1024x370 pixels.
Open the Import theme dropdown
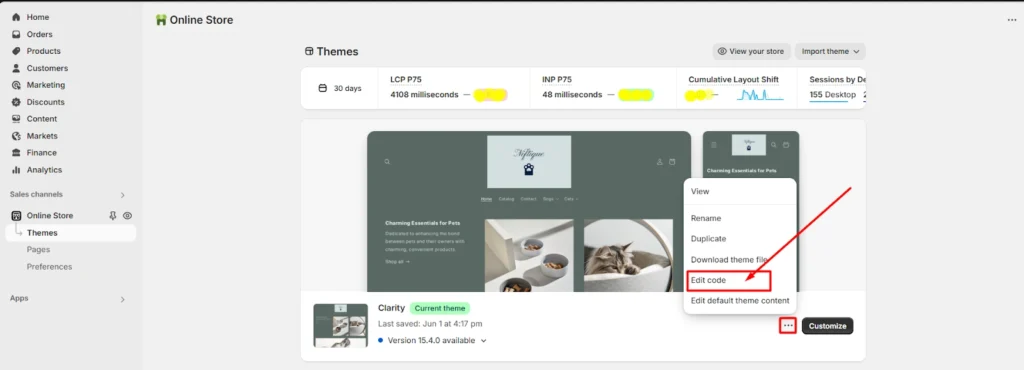click(830, 52)
